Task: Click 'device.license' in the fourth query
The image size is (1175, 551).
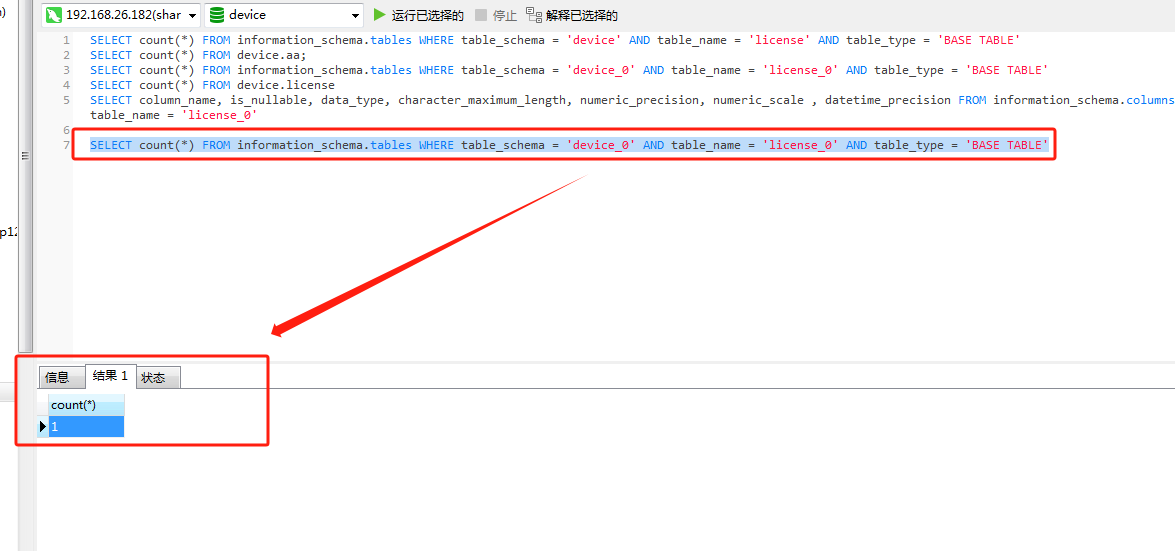Action: (286, 85)
